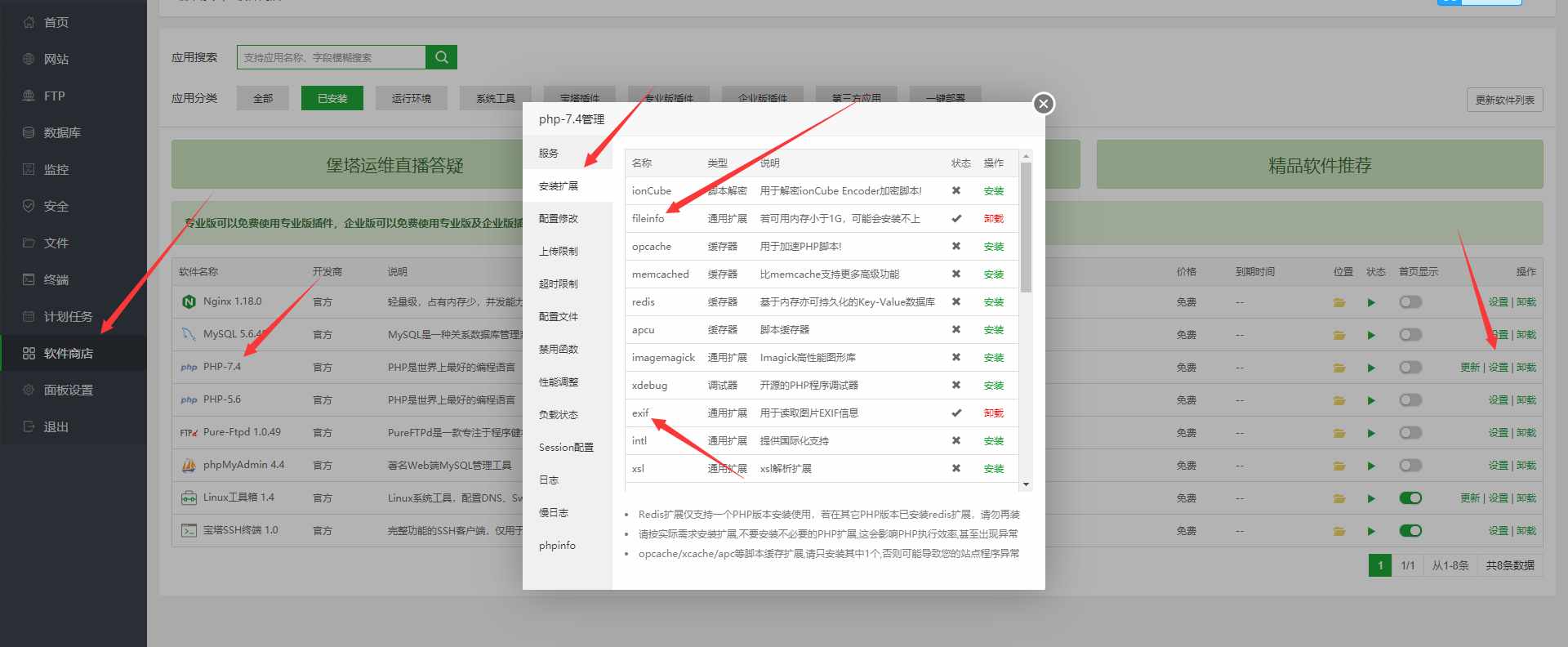Image resolution: width=1568 pixels, height=647 pixels.
Task: Click the terminal sidebar icon
Action: tap(29, 279)
